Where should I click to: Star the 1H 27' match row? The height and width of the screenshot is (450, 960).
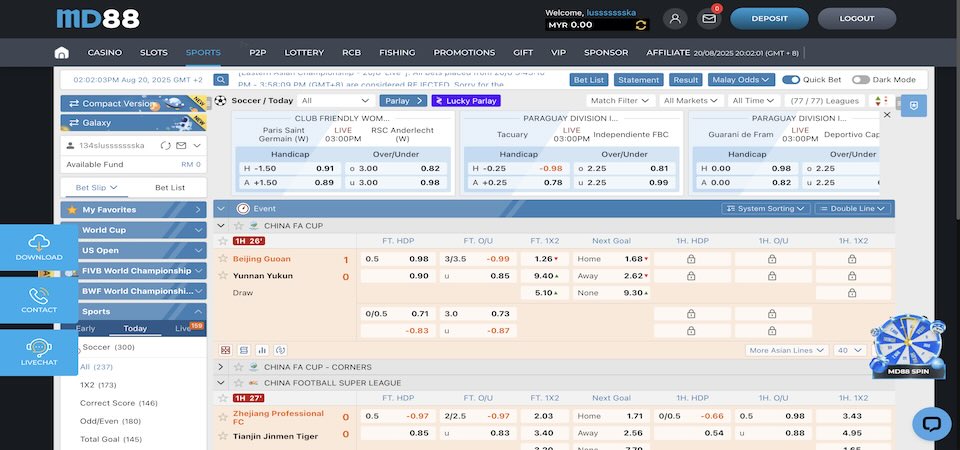click(223, 398)
